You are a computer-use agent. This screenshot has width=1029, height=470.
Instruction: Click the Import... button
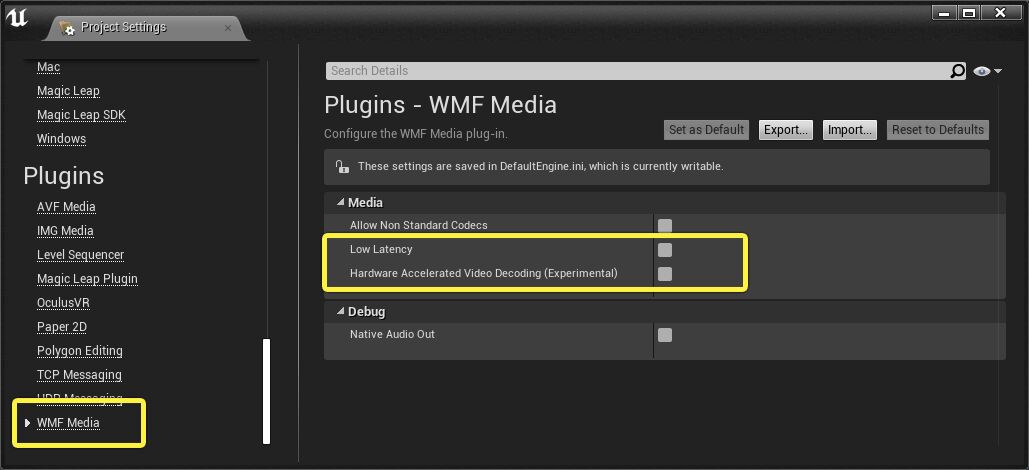tap(850, 130)
